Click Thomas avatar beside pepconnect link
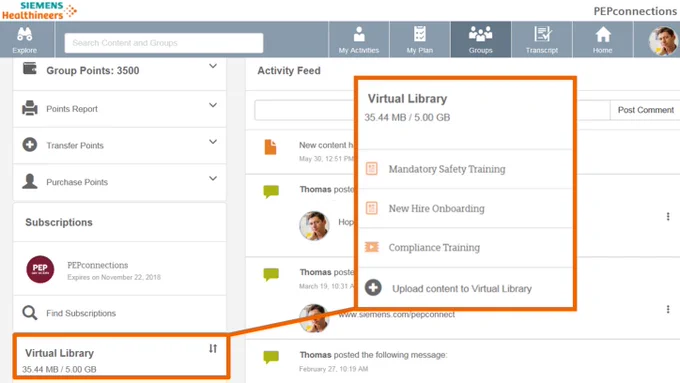This screenshot has height=383, width=680. coord(314,319)
